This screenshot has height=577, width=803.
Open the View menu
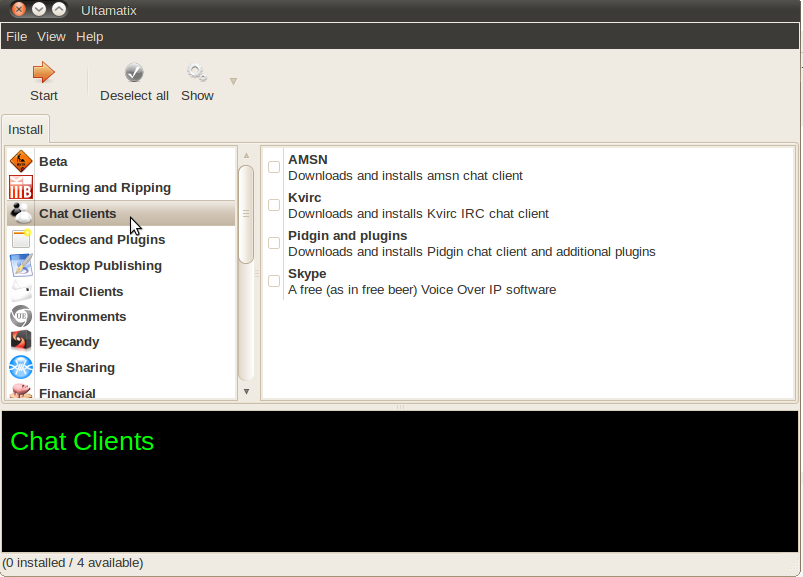51,37
